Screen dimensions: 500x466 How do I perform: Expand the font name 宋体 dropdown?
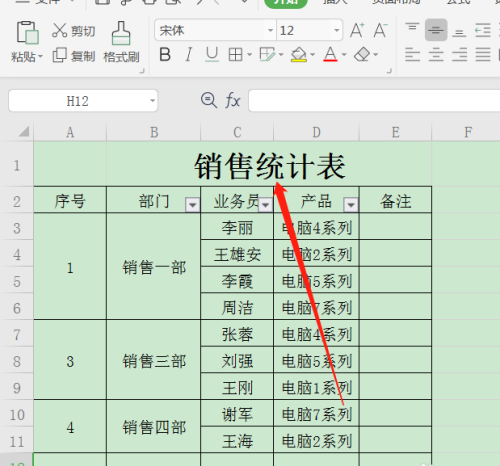270,30
